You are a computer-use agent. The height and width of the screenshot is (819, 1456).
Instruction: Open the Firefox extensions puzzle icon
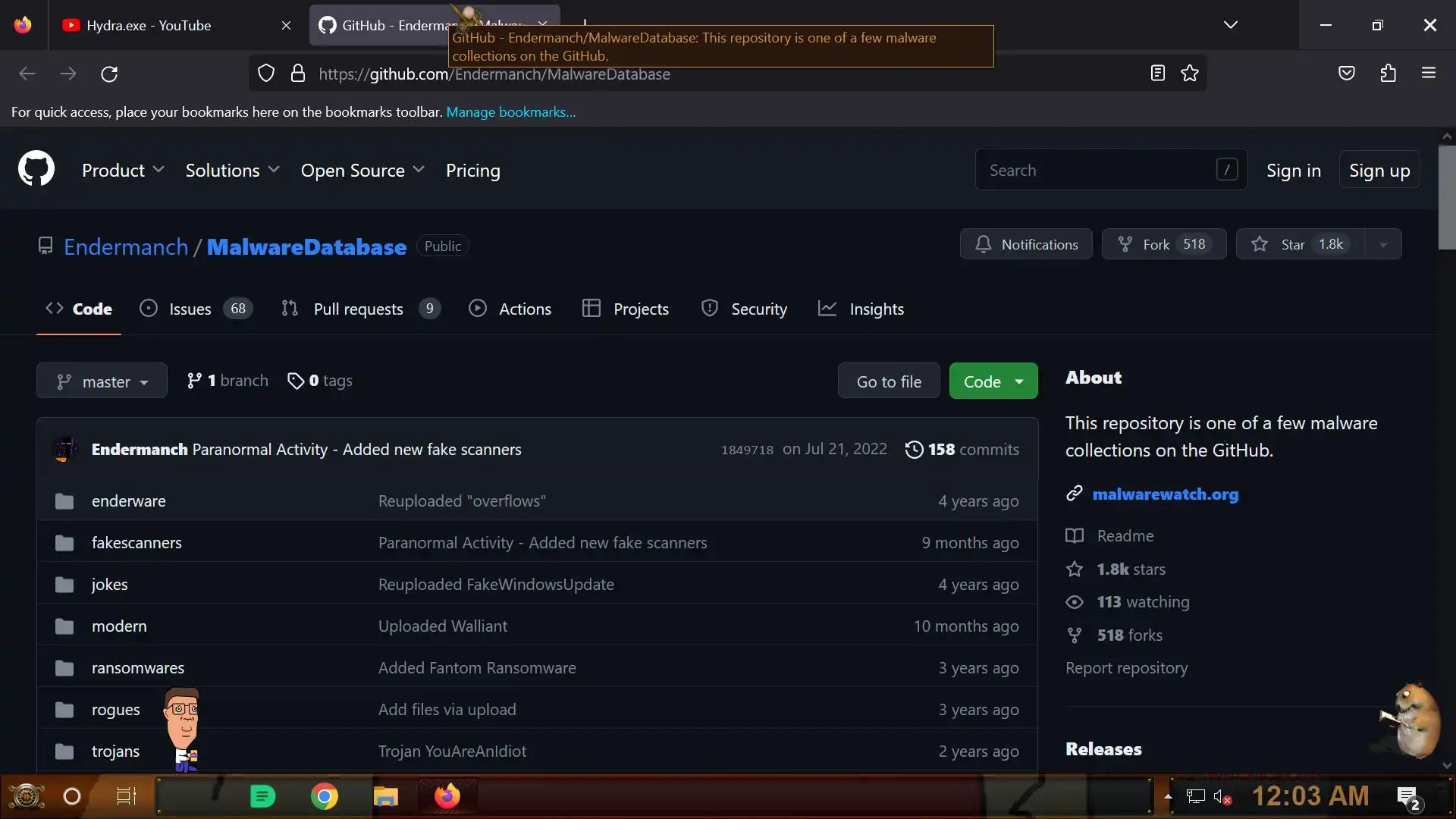1388,74
